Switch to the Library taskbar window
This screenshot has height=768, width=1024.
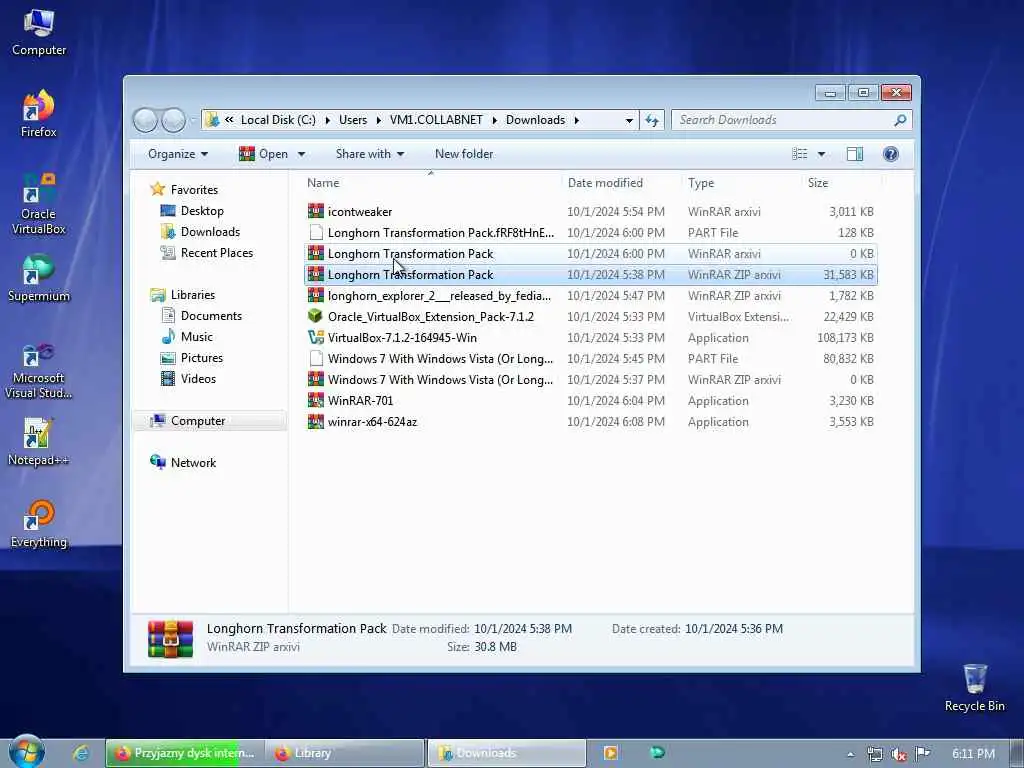click(345, 753)
